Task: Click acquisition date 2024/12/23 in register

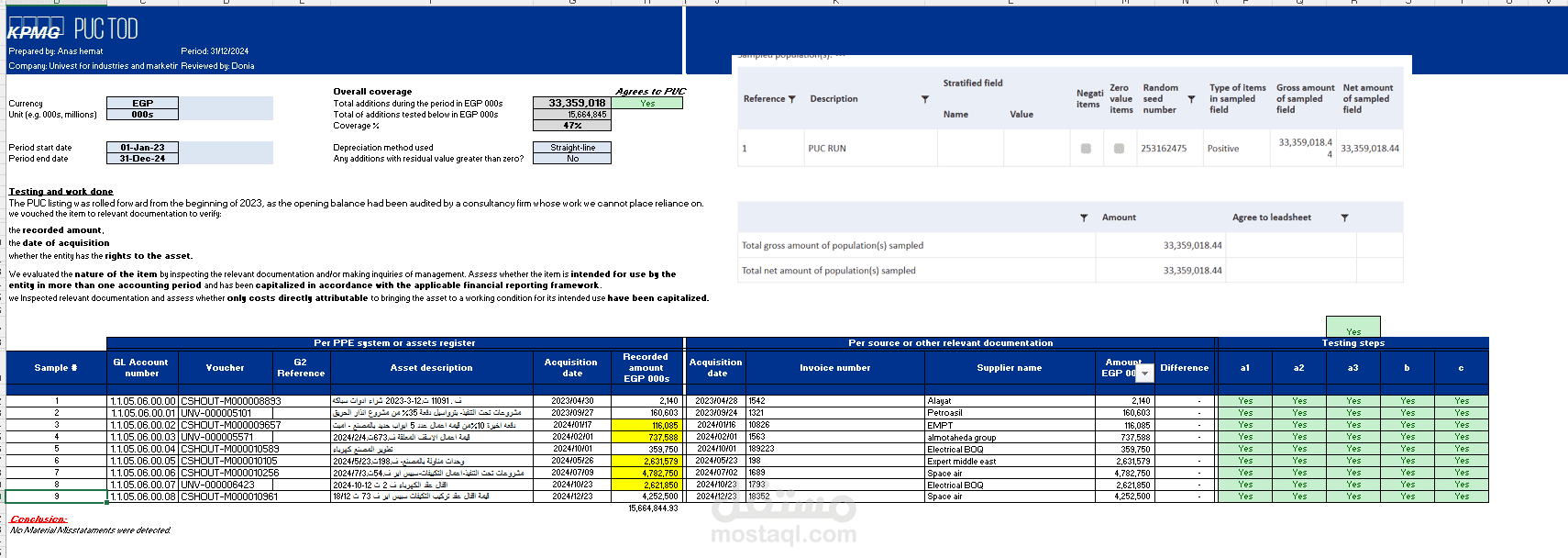Action: point(572,497)
